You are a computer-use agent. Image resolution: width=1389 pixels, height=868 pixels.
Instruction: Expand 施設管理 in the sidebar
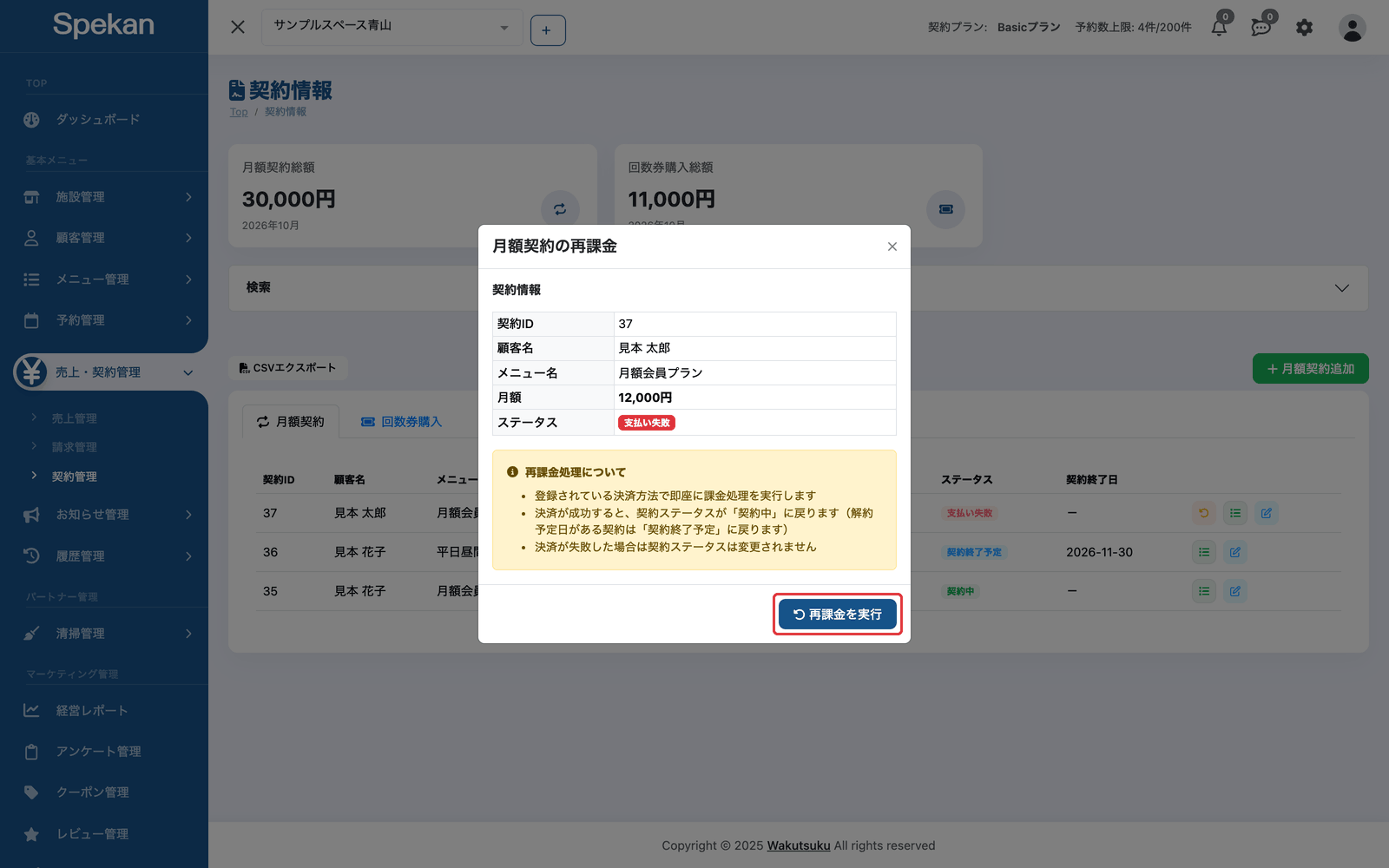(x=104, y=197)
